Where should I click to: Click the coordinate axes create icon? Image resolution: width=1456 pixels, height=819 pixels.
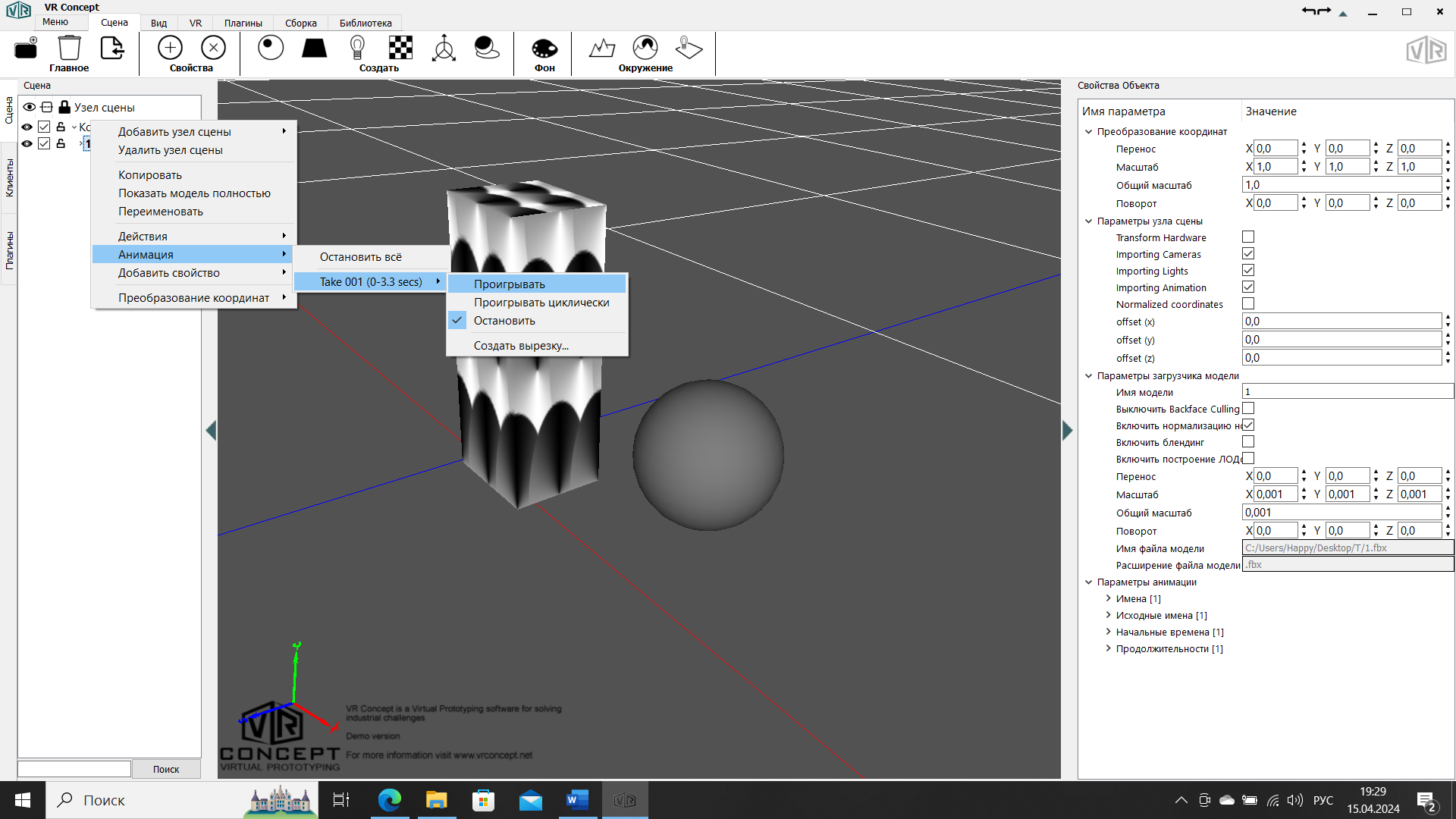point(444,48)
